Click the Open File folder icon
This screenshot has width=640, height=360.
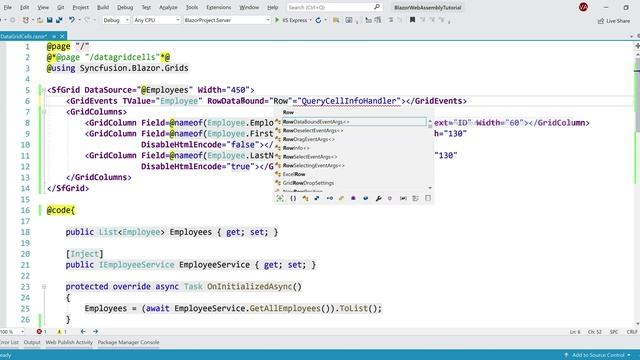click(40, 20)
